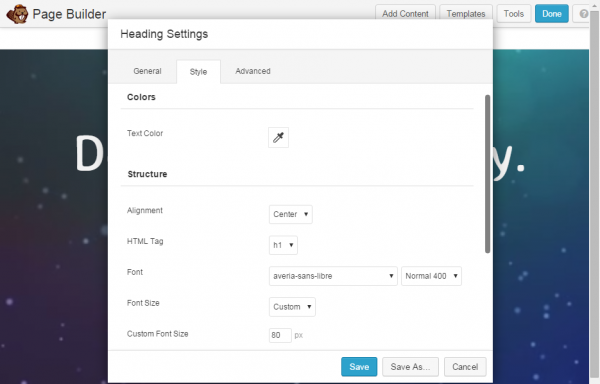Click the Custom Font Size label
600x384 pixels.
click(x=158, y=334)
